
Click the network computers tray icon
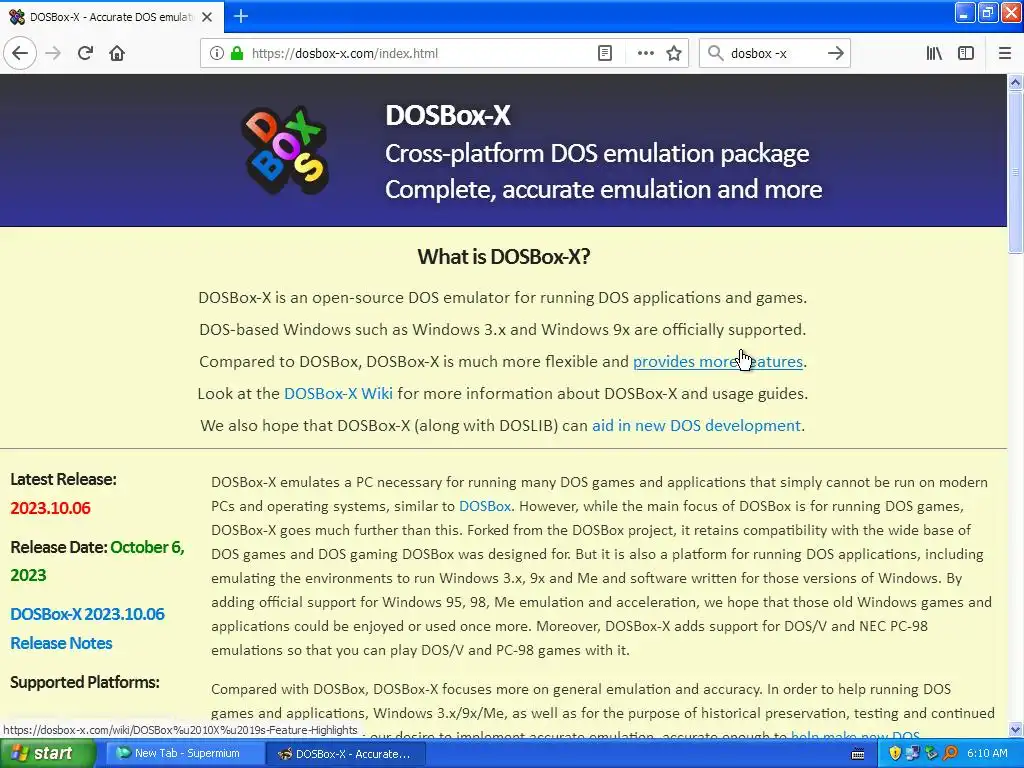[x=913, y=753]
